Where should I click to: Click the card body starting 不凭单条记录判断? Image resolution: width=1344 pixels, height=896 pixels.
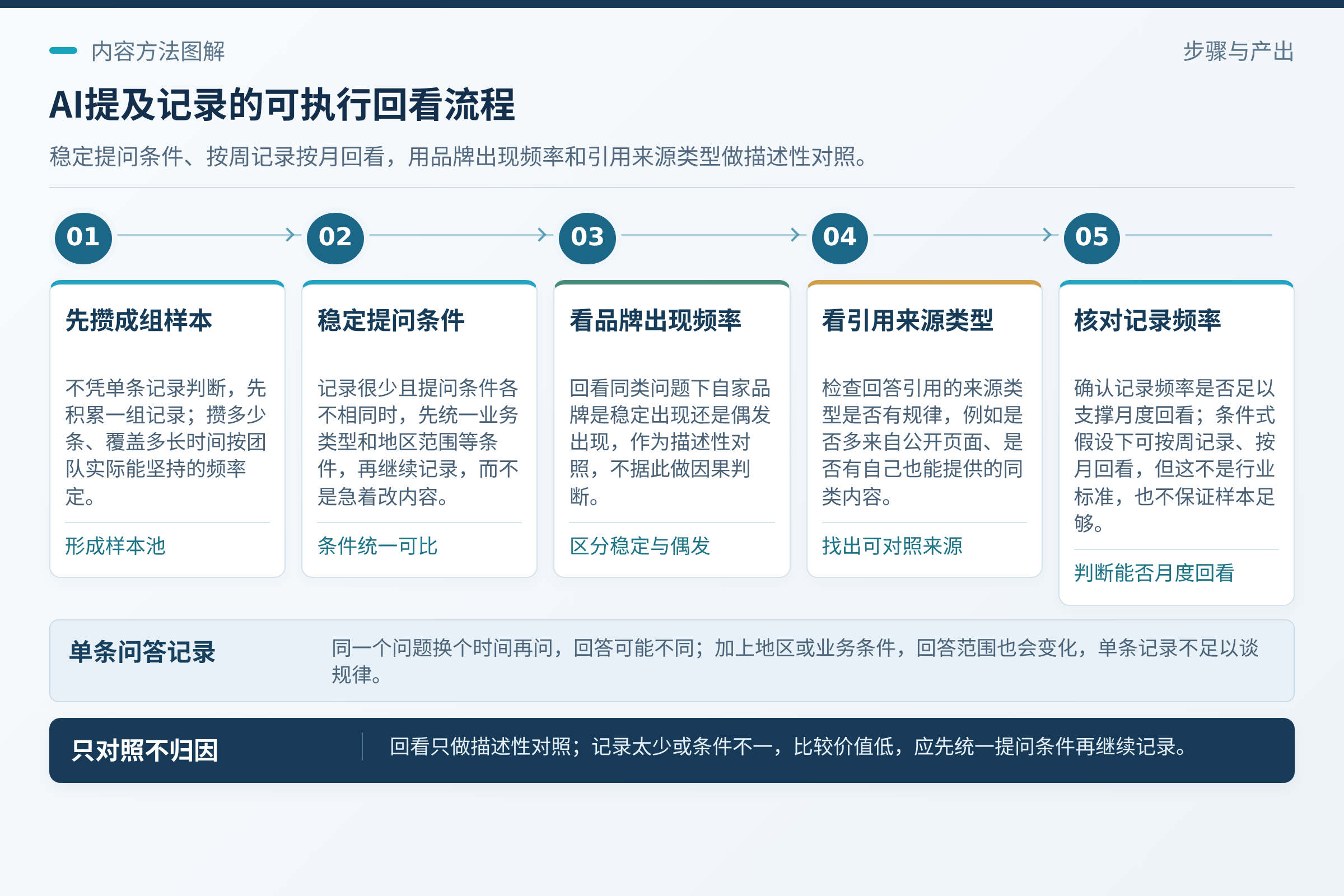[166, 442]
